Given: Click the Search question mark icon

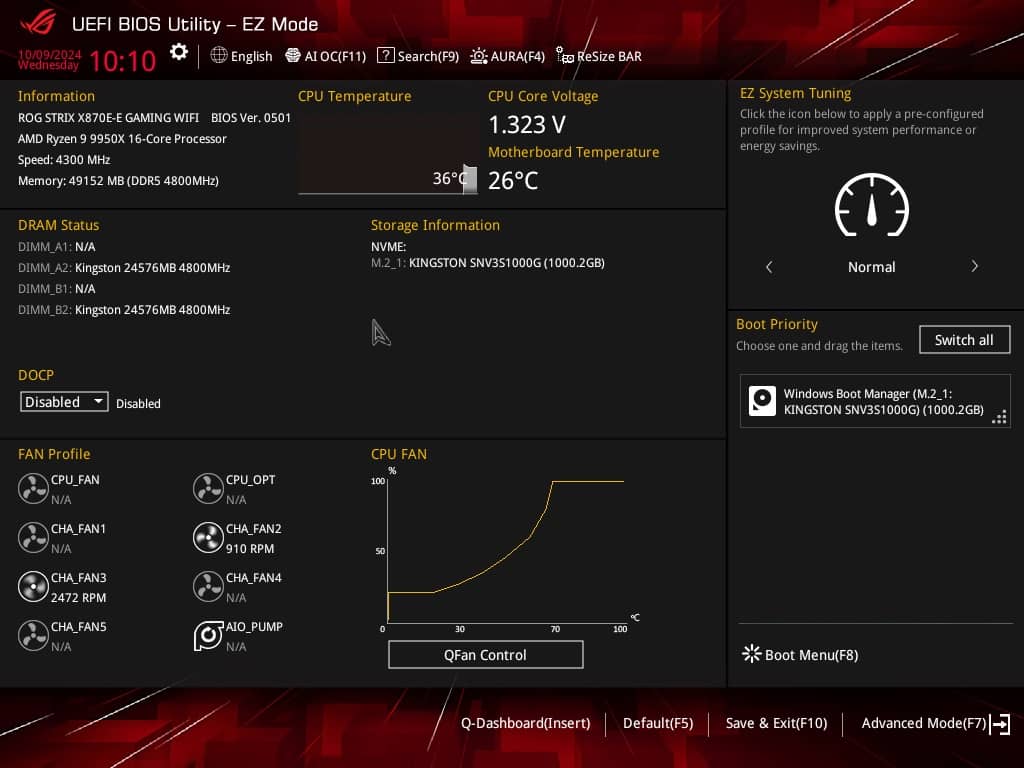Looking at the screenshot, I should pos(385,56).
